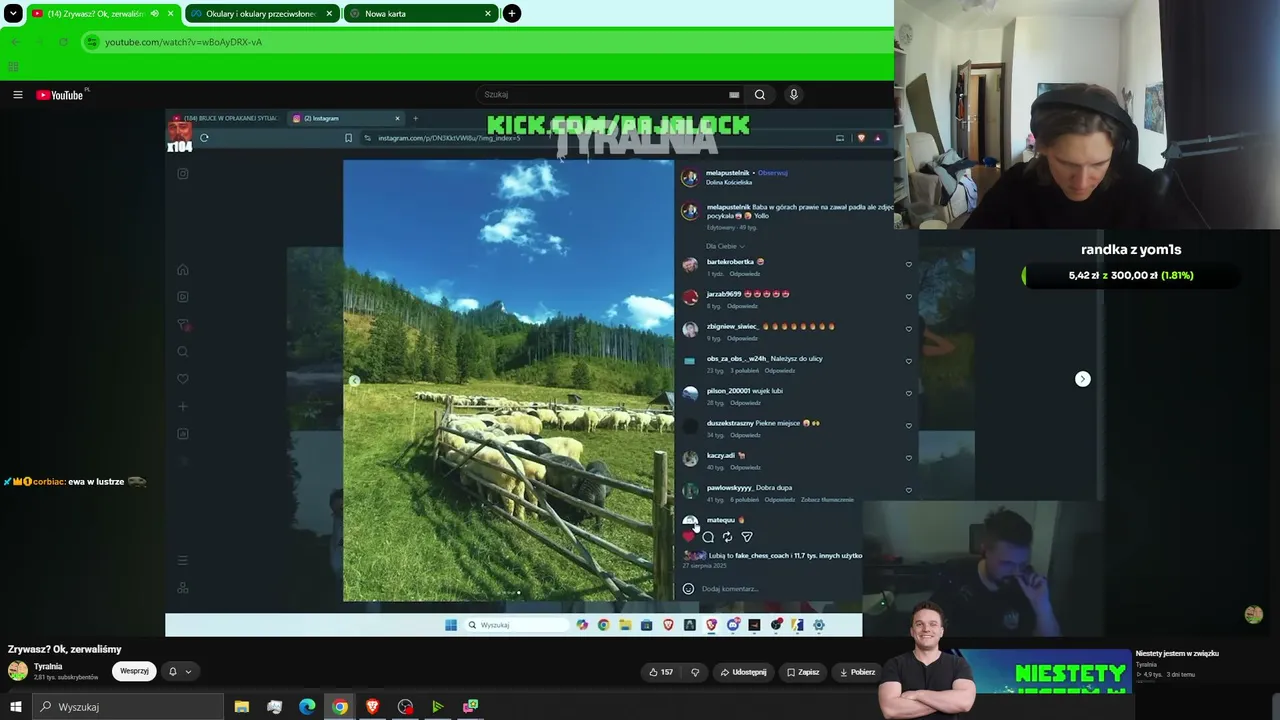
Task: Click the '2,81 tys. subskrybentów' subscriber count
Action: 66,678
